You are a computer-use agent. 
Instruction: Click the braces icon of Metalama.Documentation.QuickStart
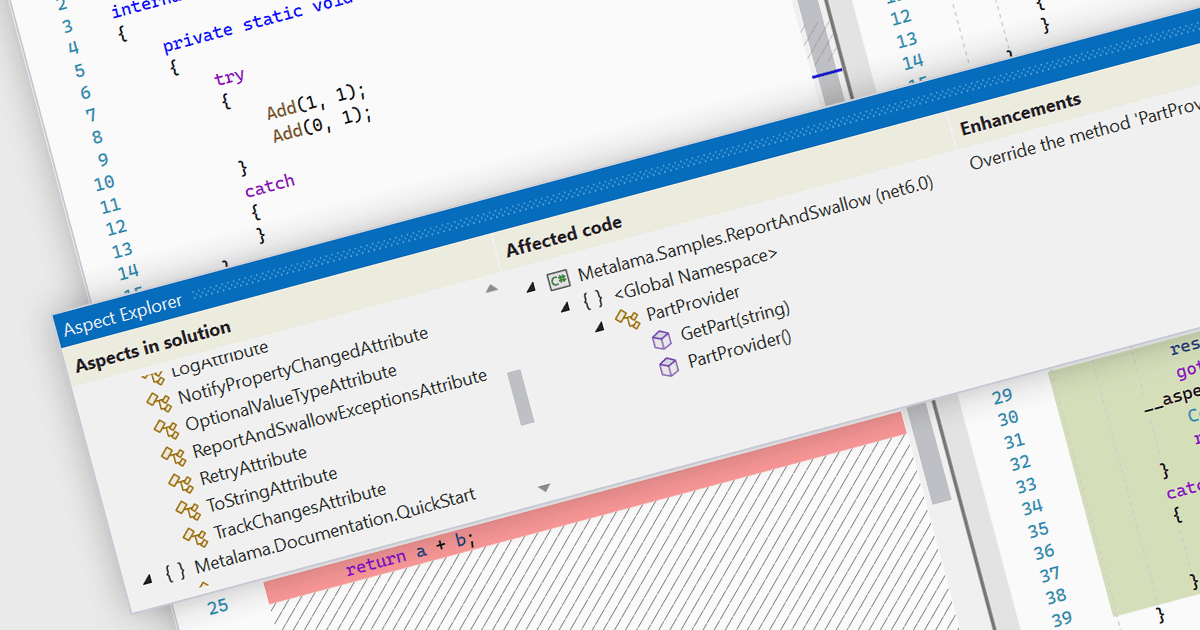pos(174,572)
